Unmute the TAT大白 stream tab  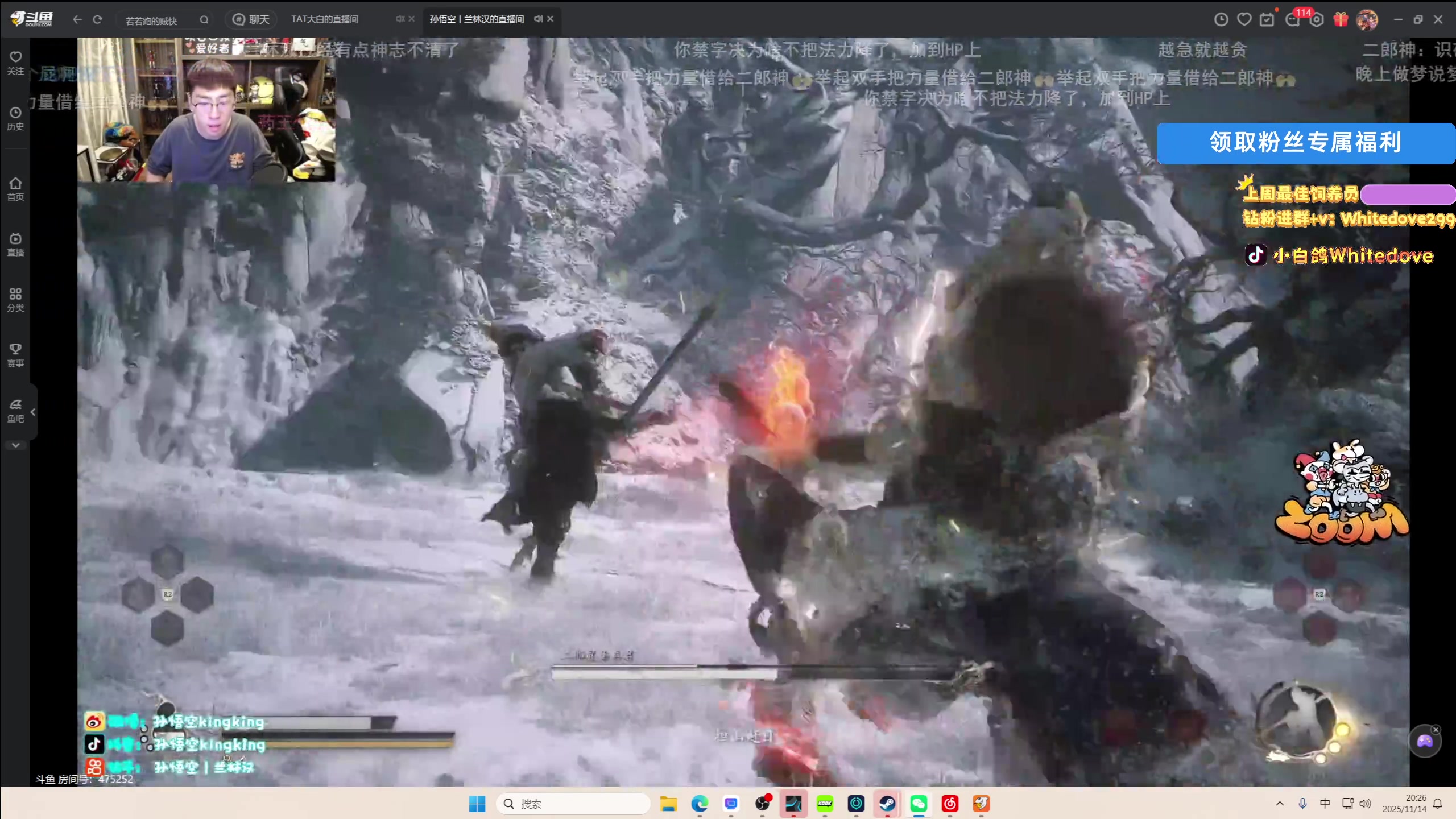tap(400, 19)
